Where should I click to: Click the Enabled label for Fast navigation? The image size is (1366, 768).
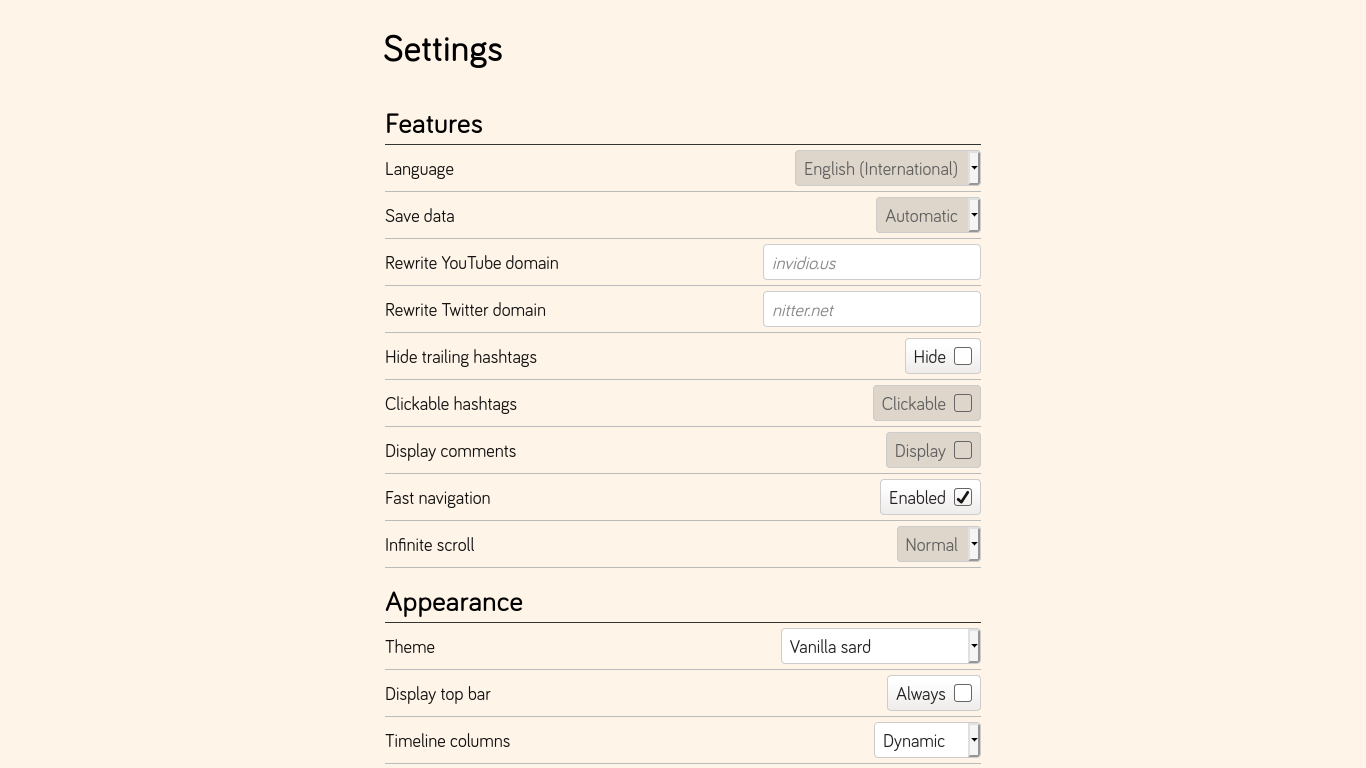pos(916,498)
